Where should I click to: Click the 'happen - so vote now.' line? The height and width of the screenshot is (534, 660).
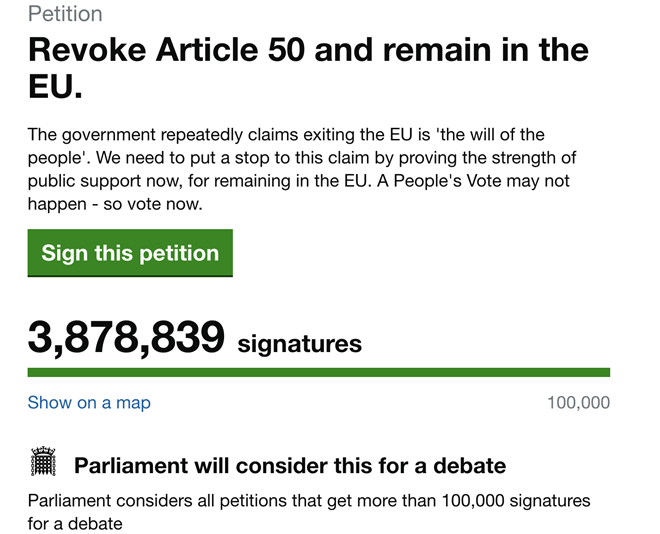tap(115, 204)
